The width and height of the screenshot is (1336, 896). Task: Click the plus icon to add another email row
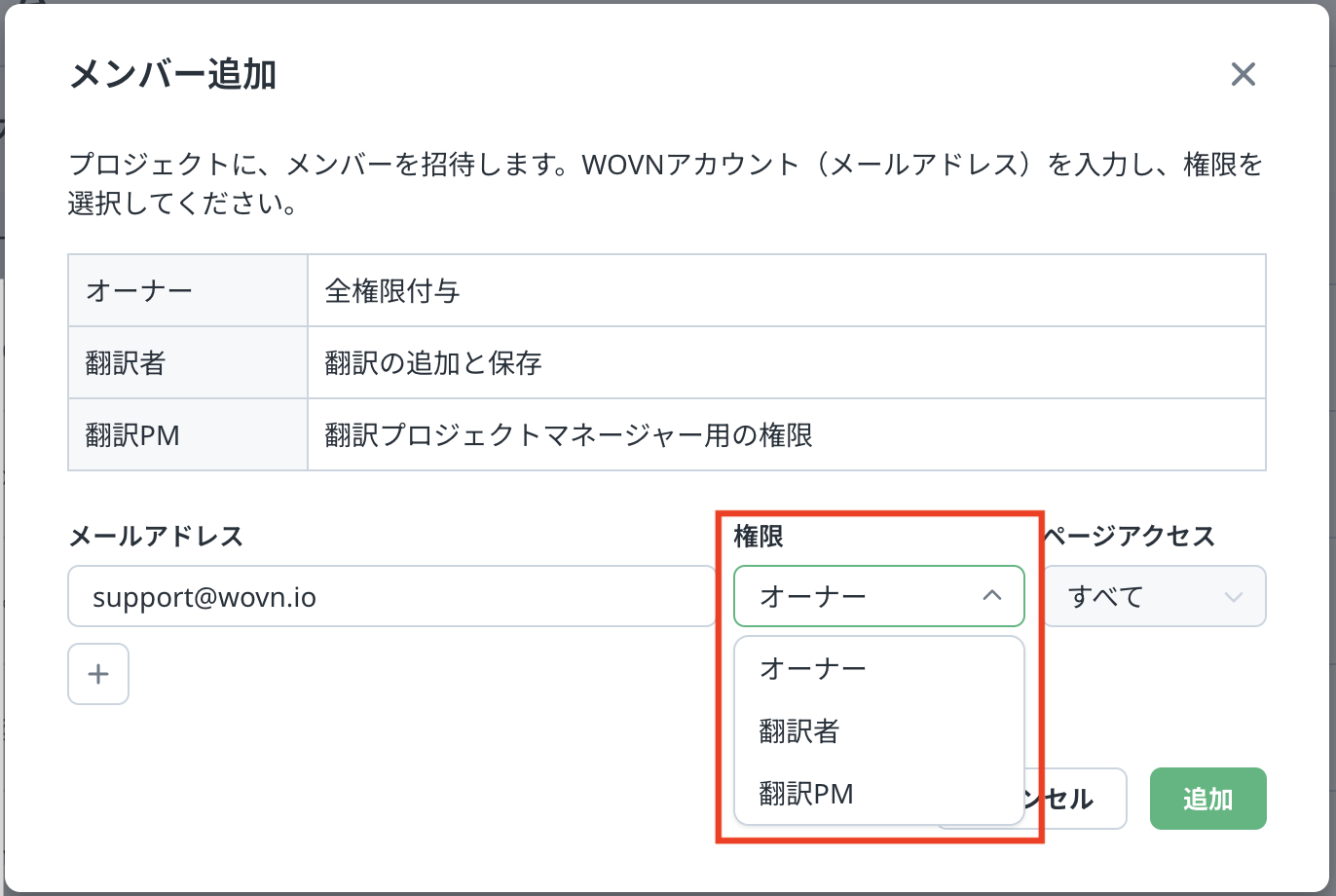click(98, 674)
